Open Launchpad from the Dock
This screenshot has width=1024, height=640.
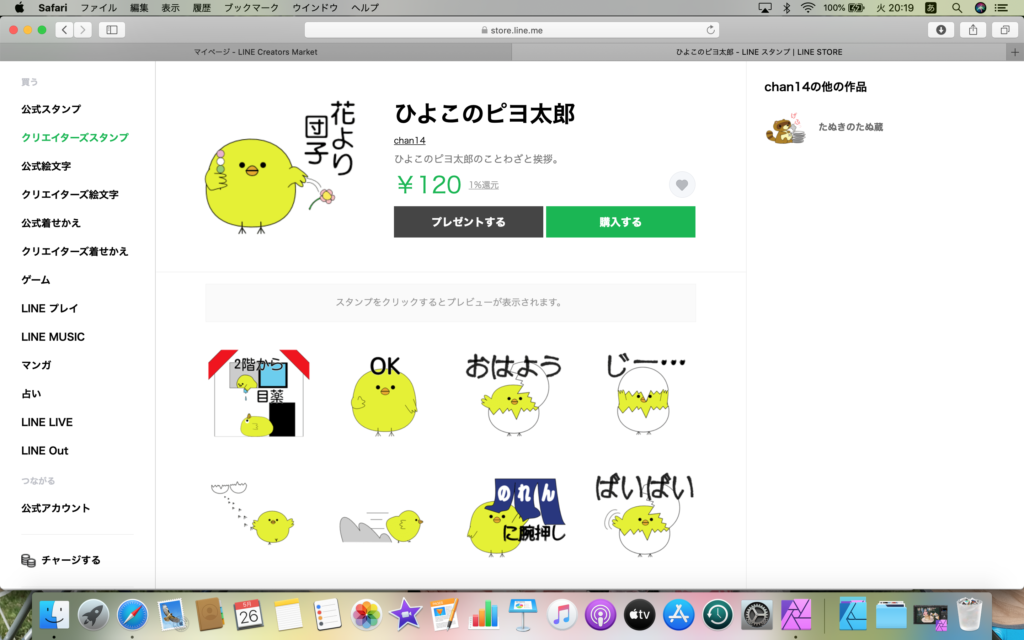[93, 615]
